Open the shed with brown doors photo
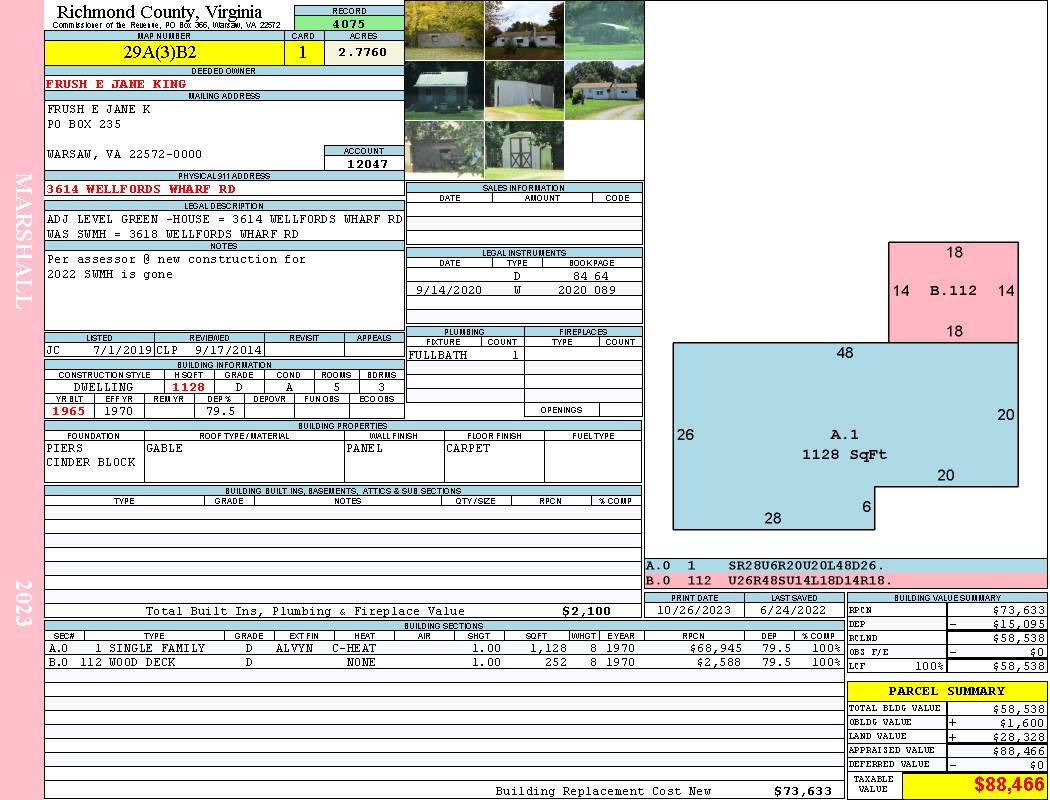This screenshot has height=800, width=1050. coord(524,149)
